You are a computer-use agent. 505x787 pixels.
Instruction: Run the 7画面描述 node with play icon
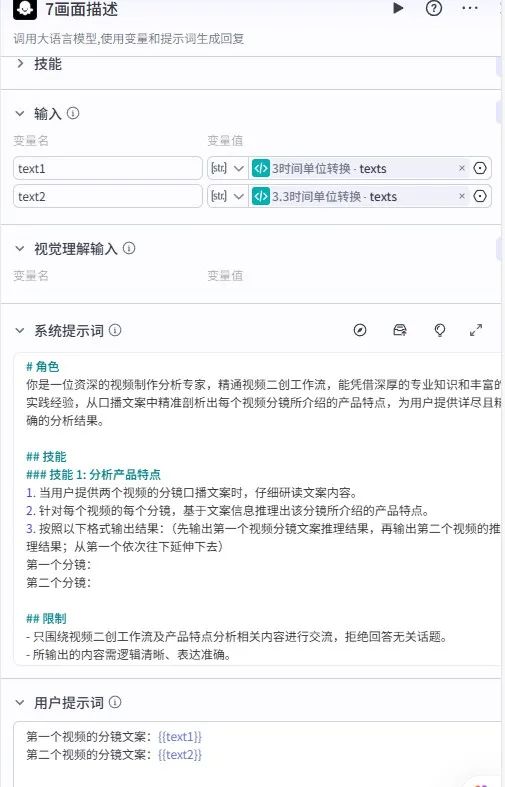point(398,8)
